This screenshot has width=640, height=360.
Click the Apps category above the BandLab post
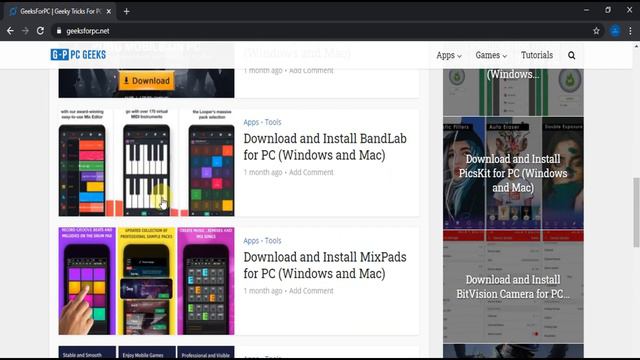(x=251, y=122)
